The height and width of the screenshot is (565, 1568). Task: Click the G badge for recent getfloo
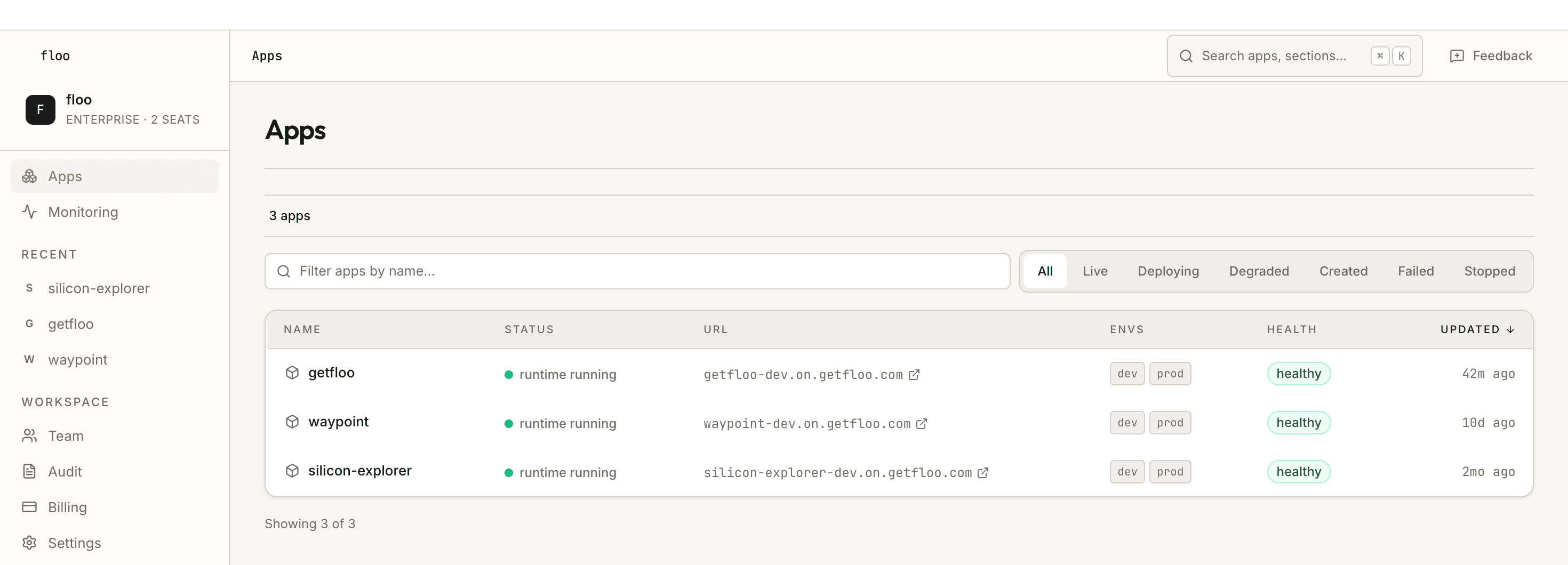coord(29,324)
